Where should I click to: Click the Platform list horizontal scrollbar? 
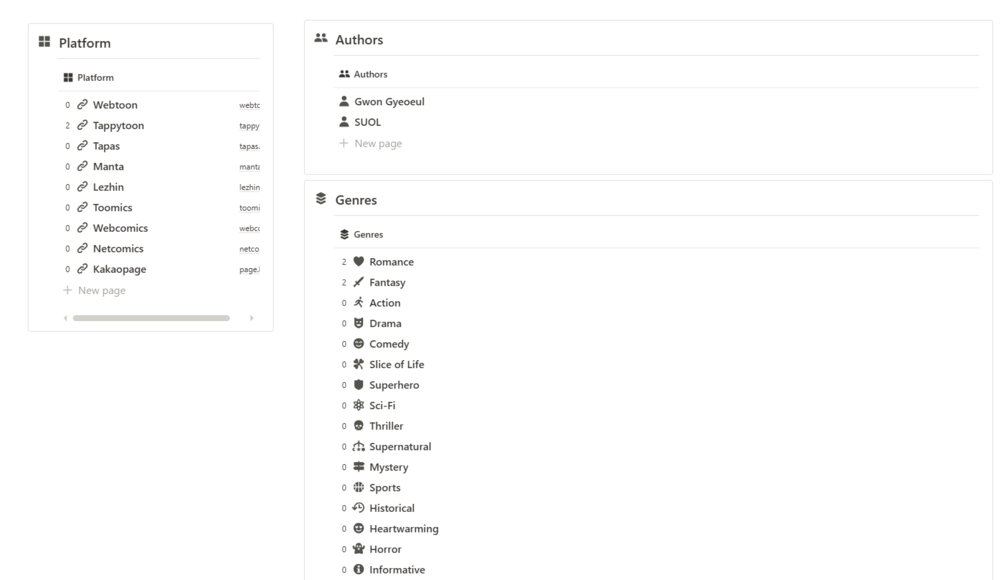pos(150,318)
